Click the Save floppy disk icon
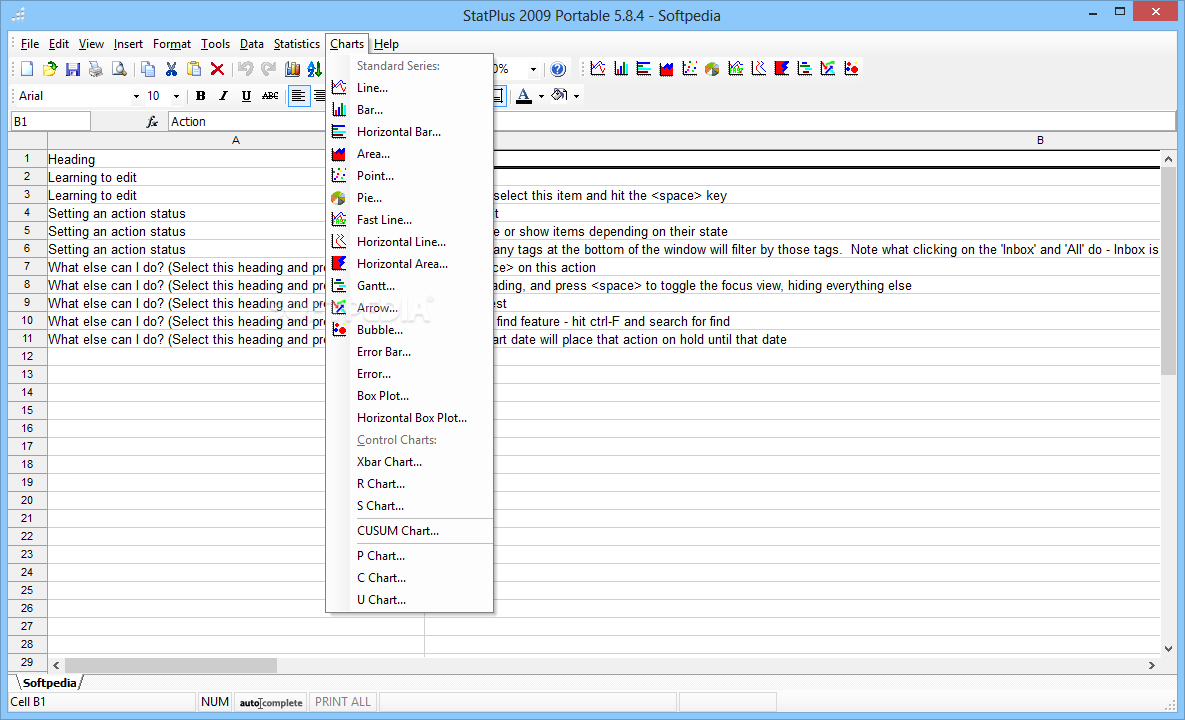 pyautogui.click(x=73, y=69)
